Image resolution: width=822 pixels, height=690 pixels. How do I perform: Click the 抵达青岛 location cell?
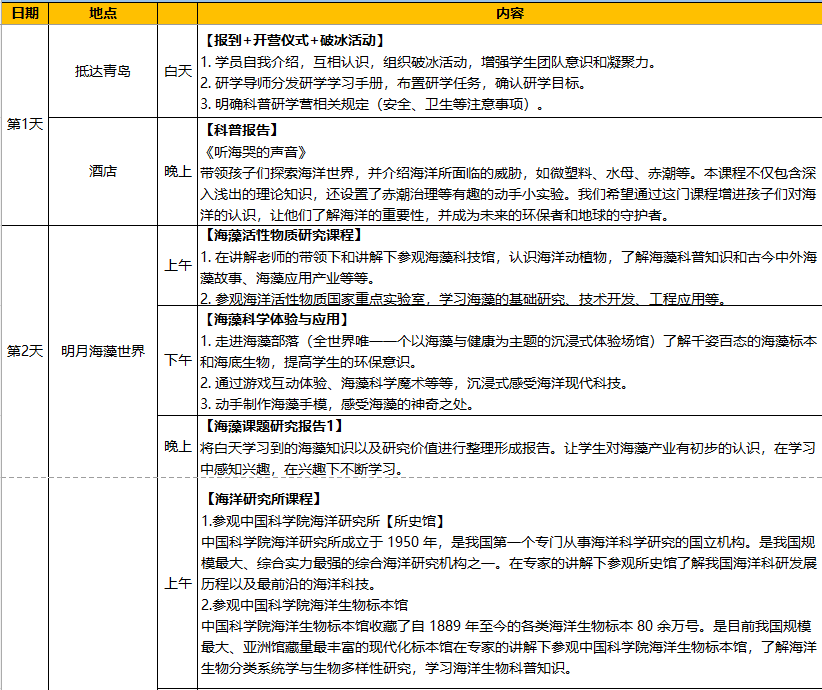point(103,71)
